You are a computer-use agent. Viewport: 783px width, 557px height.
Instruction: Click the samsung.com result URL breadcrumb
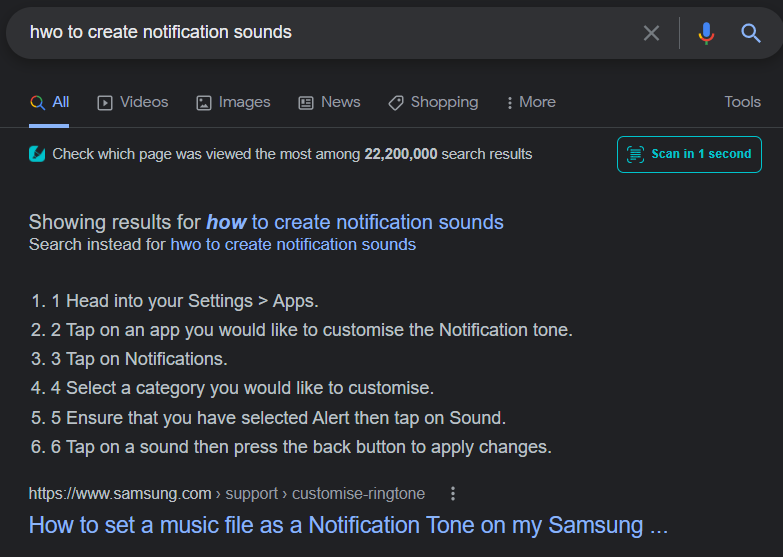tap(226, 493)
